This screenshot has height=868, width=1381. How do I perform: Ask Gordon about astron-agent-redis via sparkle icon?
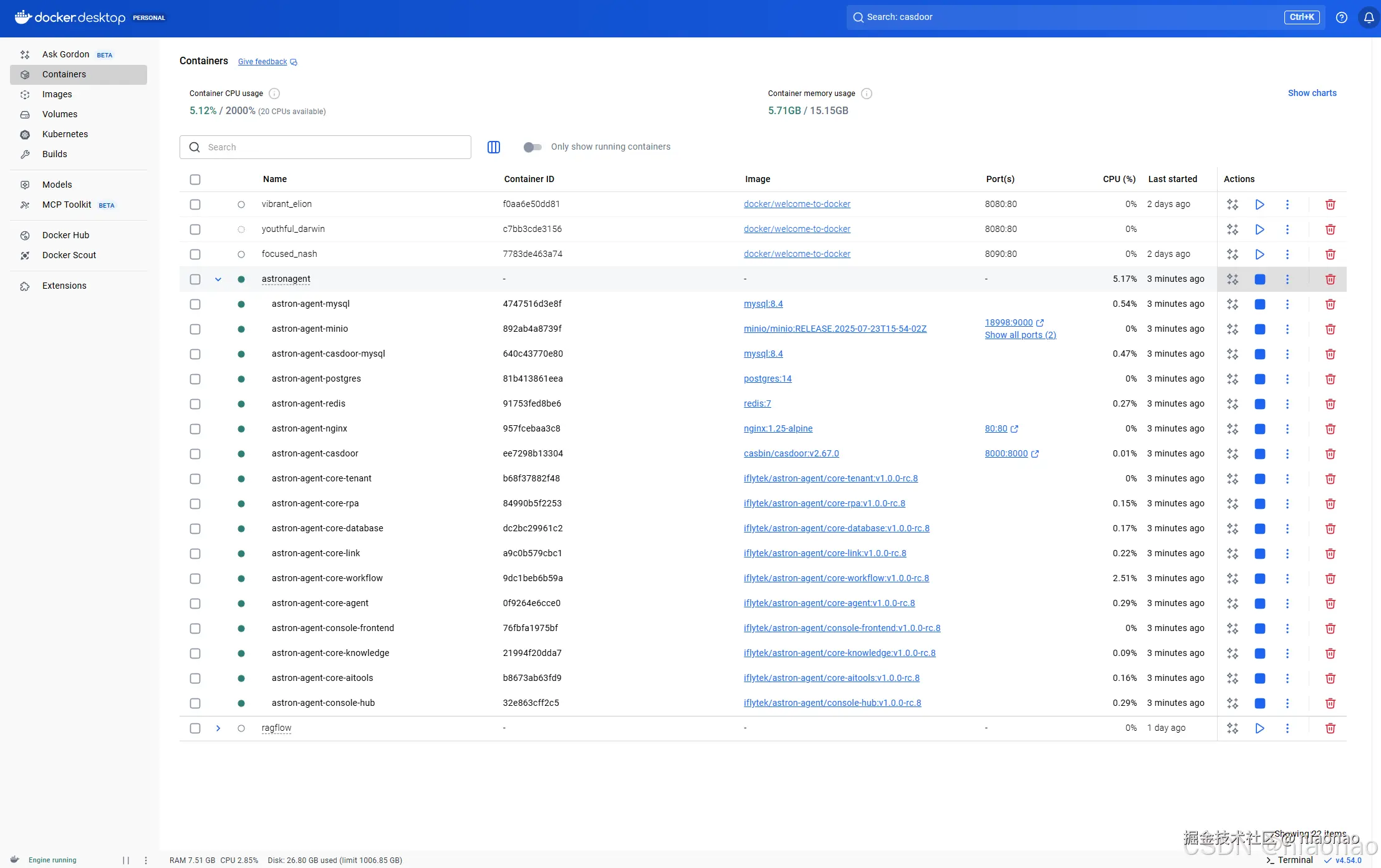click(x=1232, y=404)
